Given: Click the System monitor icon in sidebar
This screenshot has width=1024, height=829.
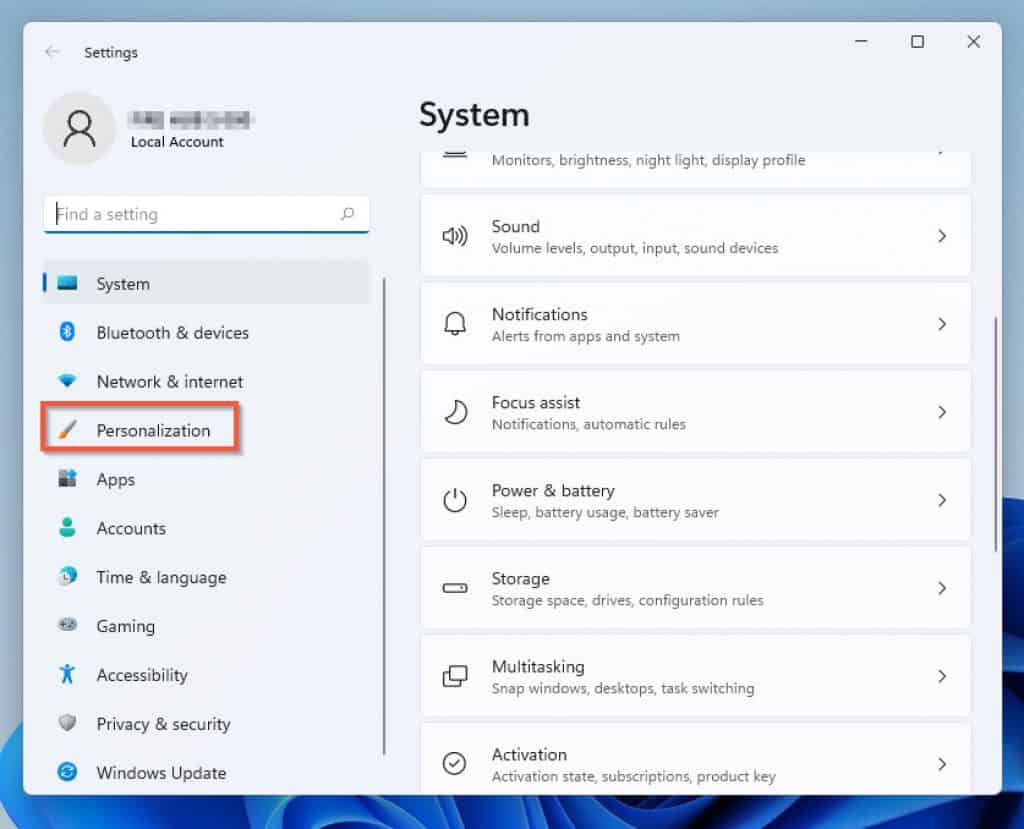Looking at the screenshot, I should click(x=67, y=283).
